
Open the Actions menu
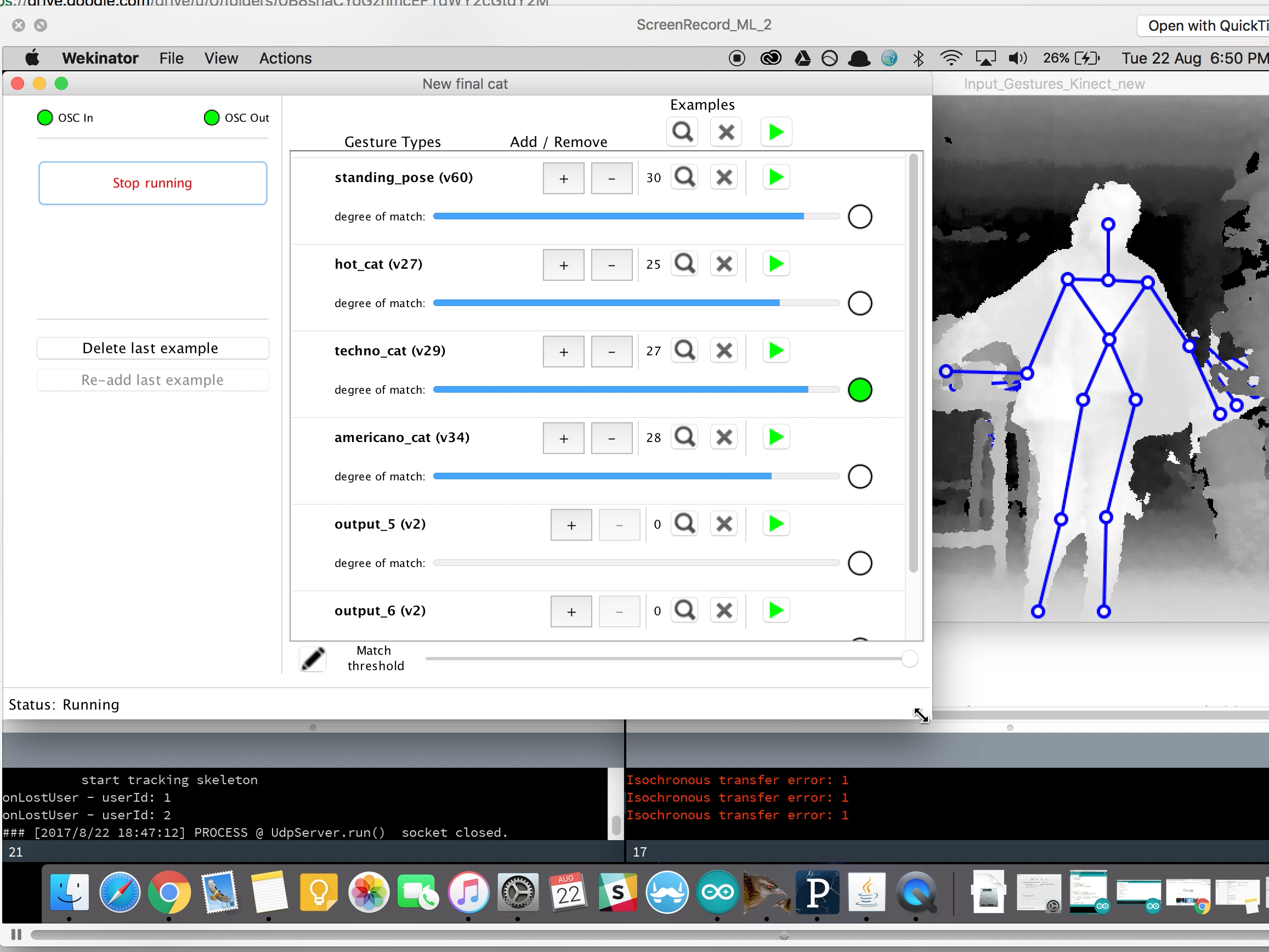(285, 59)
